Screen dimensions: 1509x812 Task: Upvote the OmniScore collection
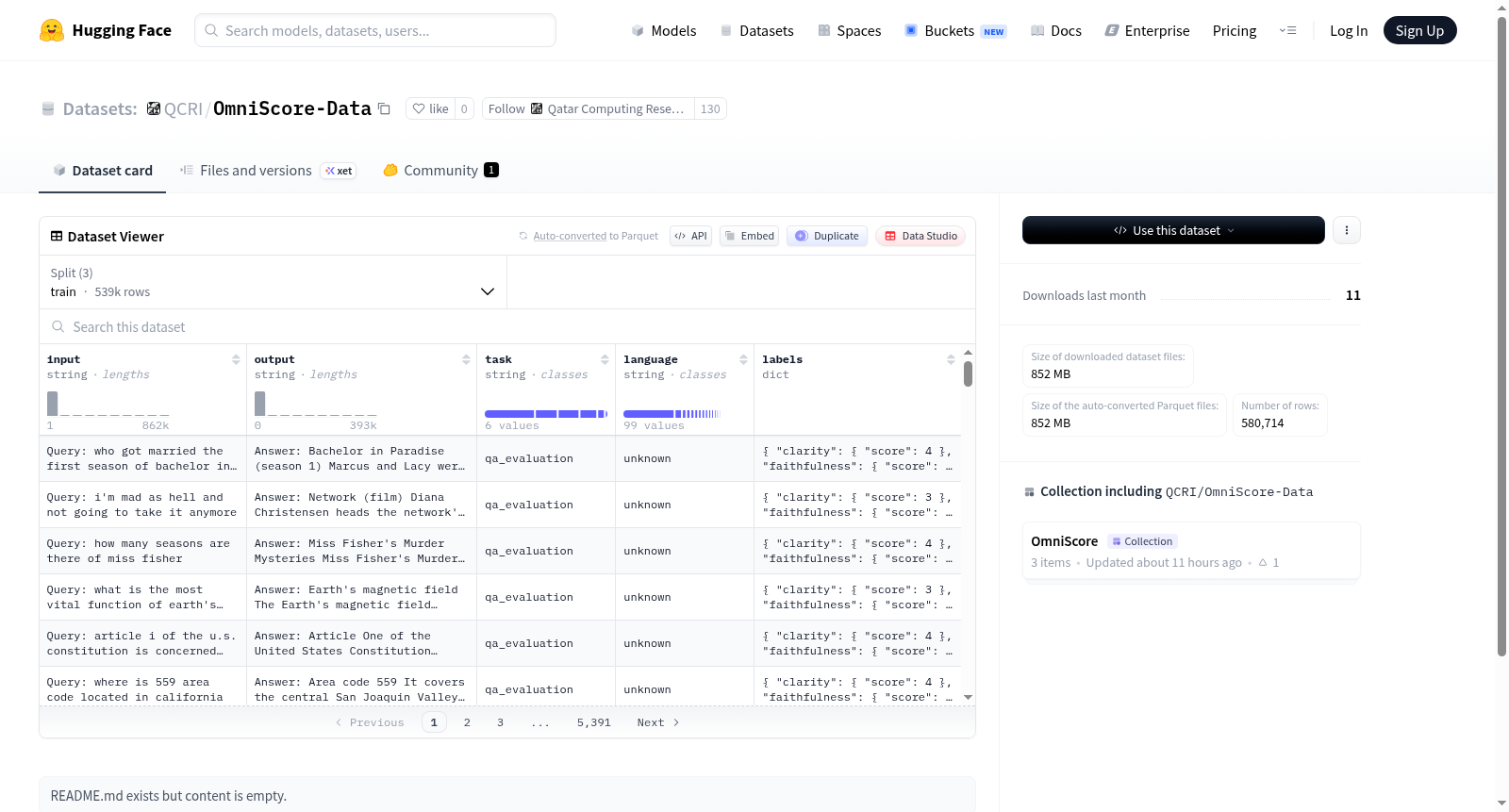tap(1269, 563)
